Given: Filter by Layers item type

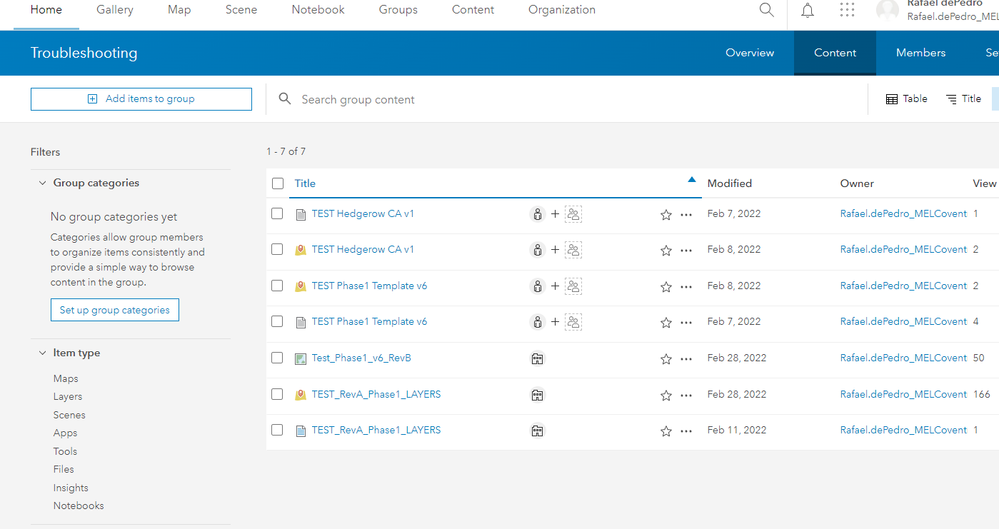Looking at the screenshot, I should 68,397.
